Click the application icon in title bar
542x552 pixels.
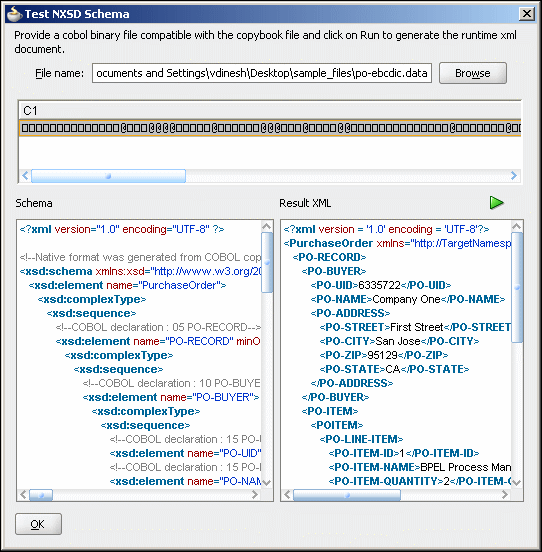(15, 14)
